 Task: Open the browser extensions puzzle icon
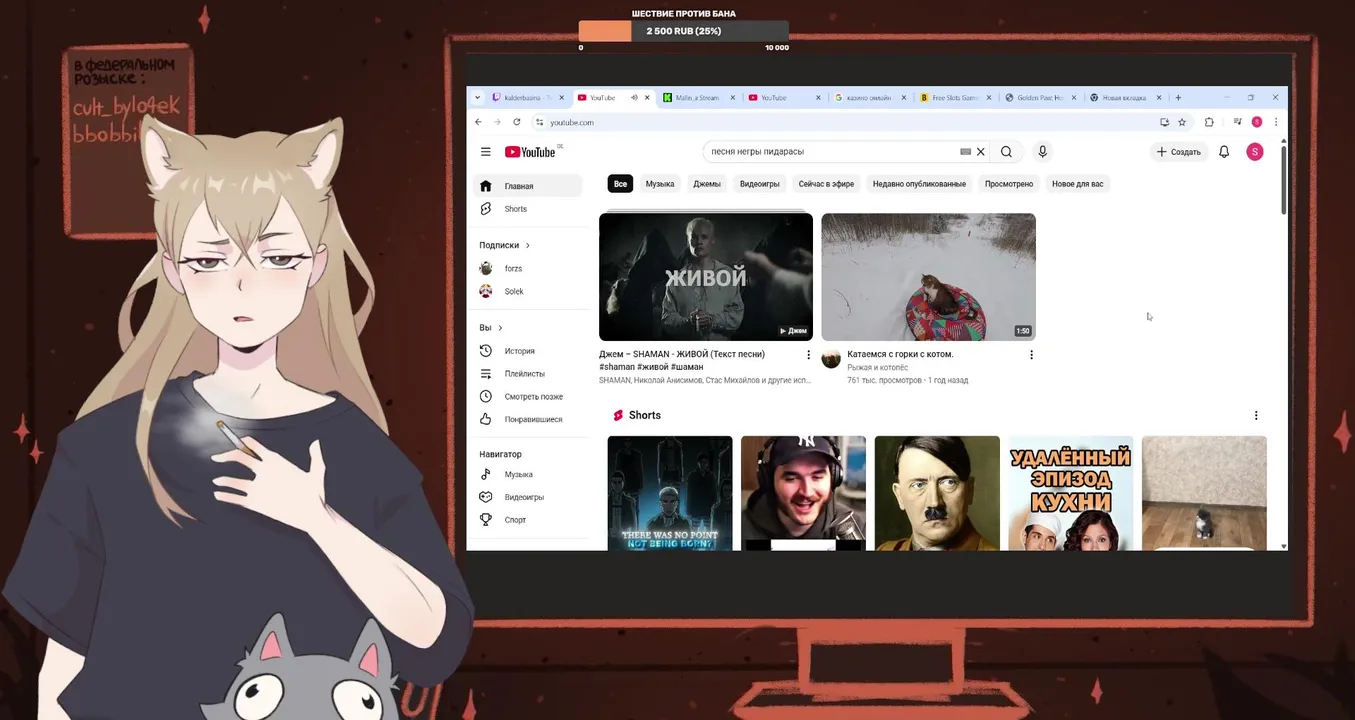click(1209, 122)
